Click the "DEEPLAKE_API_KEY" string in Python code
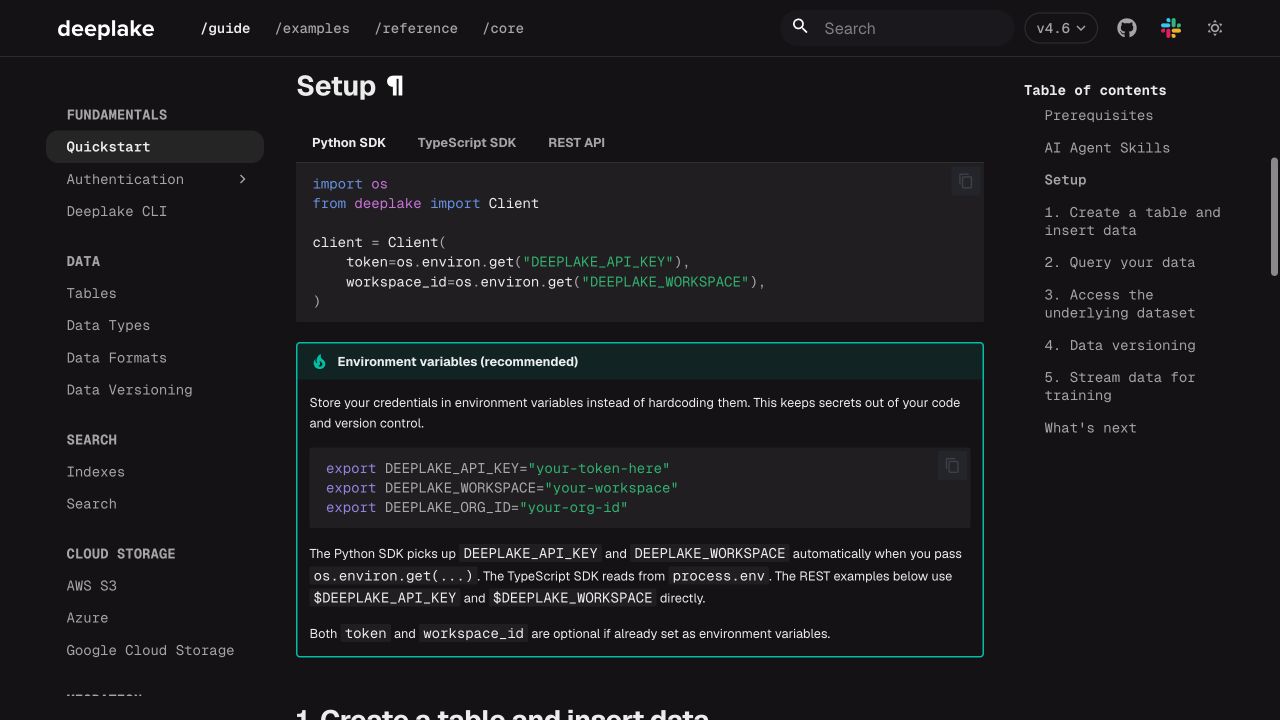This screenshot has width=1280, height=720. pyautogui.click(x=598, y=262)
